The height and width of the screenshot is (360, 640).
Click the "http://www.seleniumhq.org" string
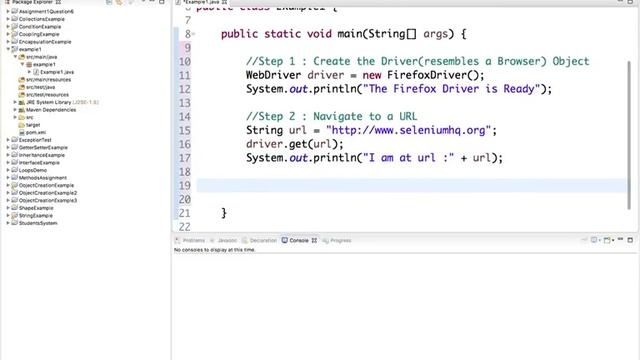[408, 130]
